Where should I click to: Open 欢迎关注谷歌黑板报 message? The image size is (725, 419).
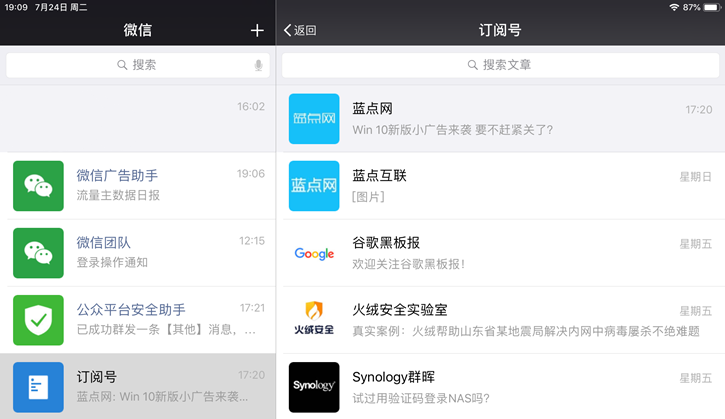(x=408, y=264)
